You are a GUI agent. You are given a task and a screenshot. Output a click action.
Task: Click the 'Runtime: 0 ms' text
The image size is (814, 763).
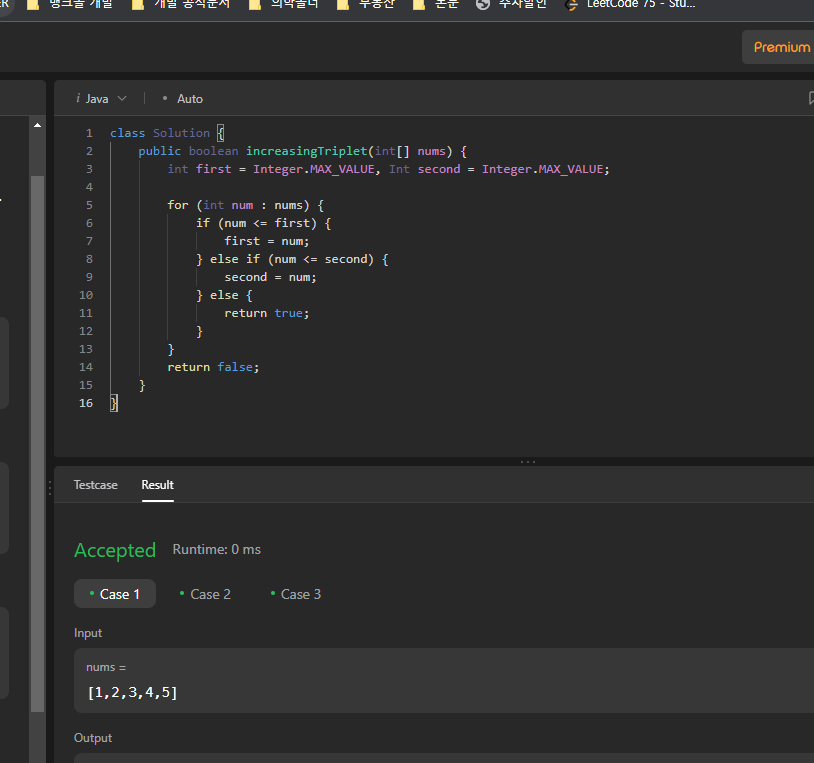click(x=216, y=549)
